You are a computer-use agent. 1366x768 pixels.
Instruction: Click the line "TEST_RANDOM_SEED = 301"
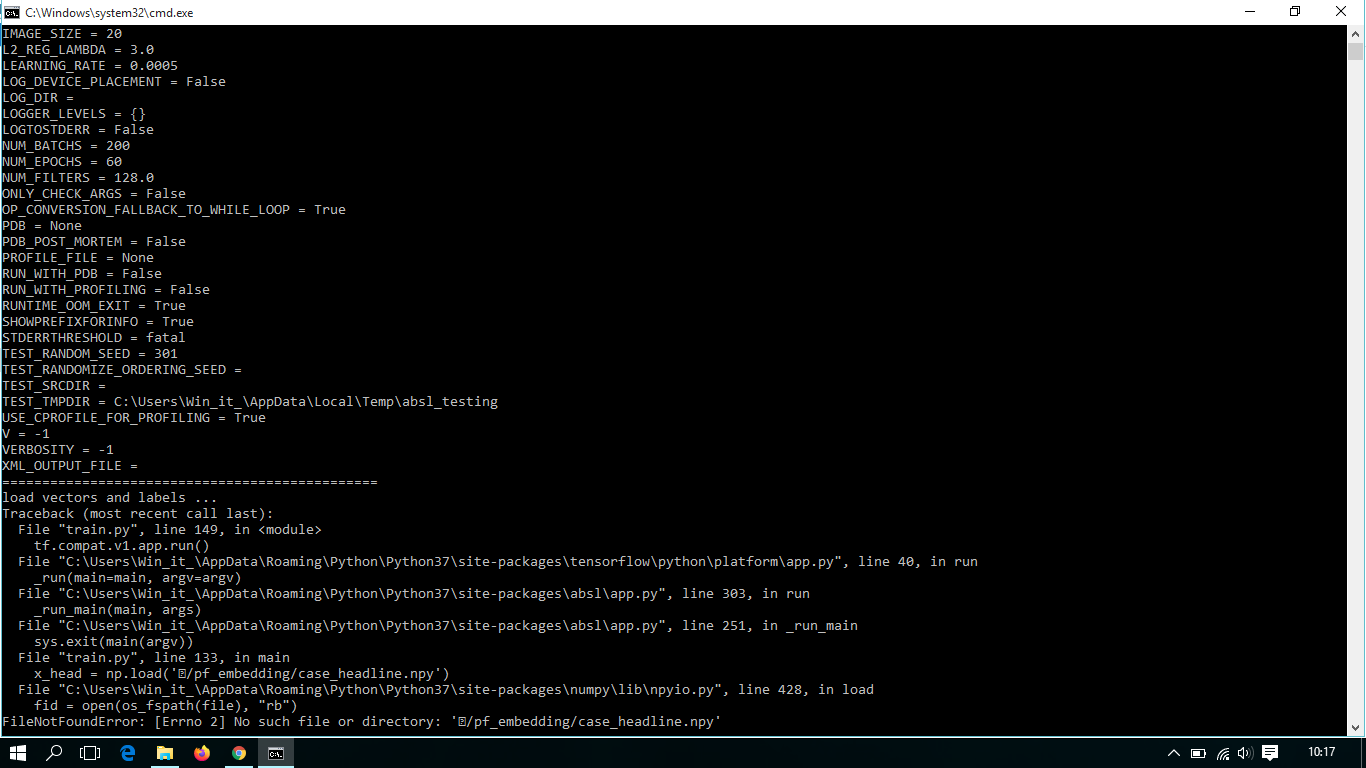[90, 354]
